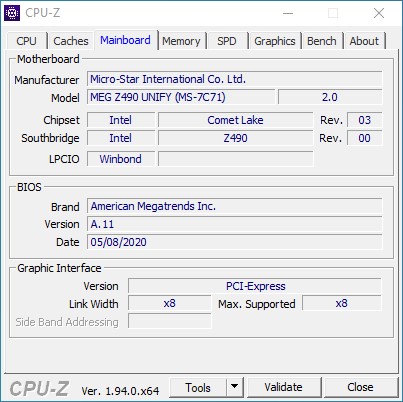Screen dimensions: 403x402
Task: Click the Max. Supported x8 value
Action: tap(342, 304)
